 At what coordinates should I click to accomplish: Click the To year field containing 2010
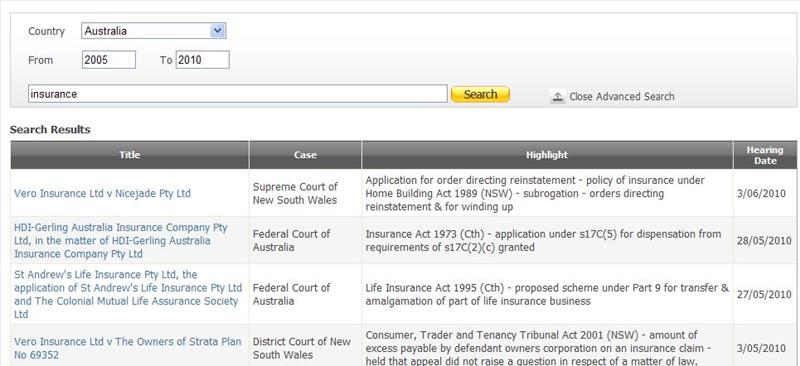coord(203,60)
